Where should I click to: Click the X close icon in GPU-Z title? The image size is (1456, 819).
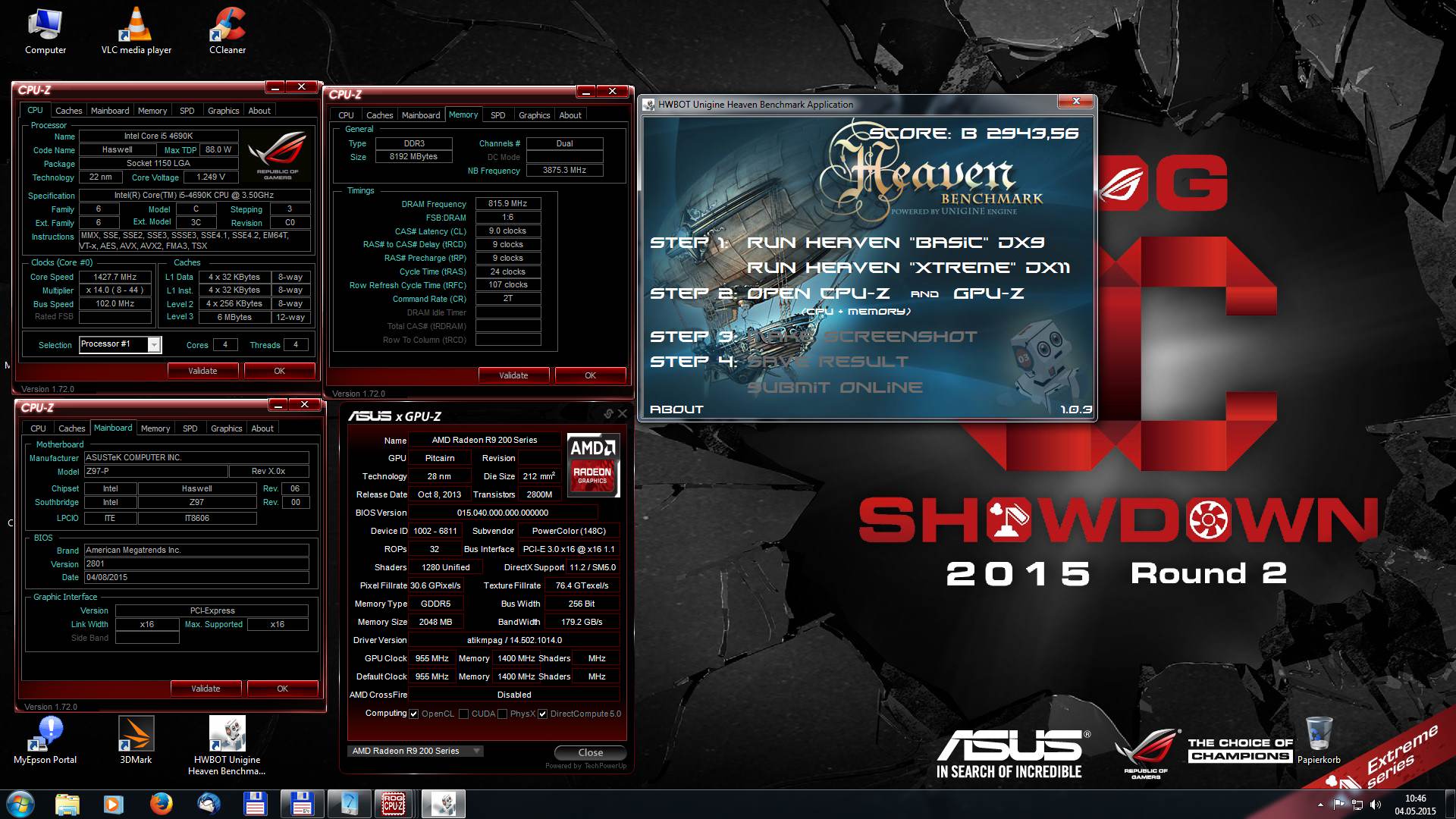point(623,413)
